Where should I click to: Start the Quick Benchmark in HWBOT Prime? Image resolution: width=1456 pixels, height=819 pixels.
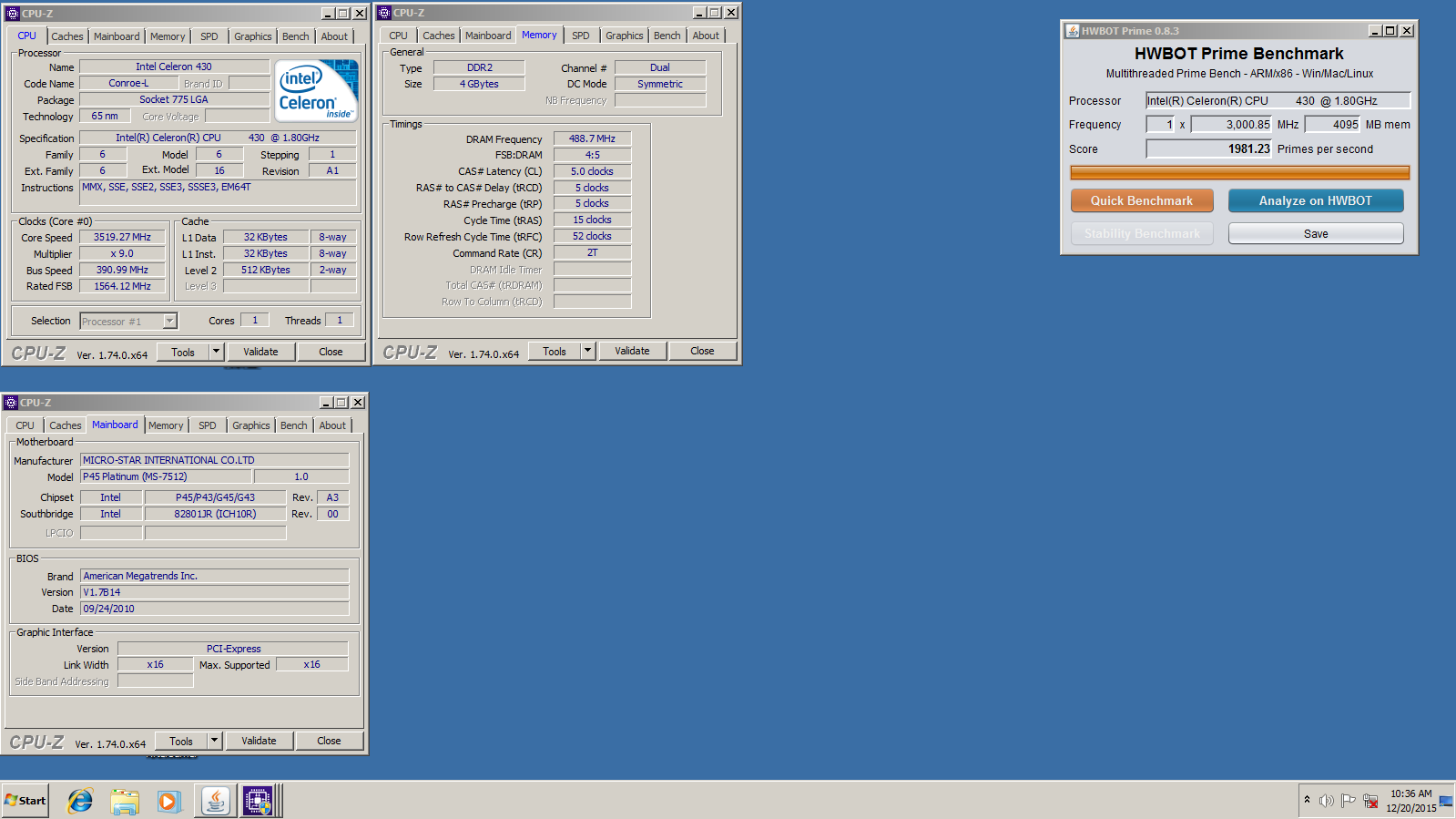(x=1142, y=200)
